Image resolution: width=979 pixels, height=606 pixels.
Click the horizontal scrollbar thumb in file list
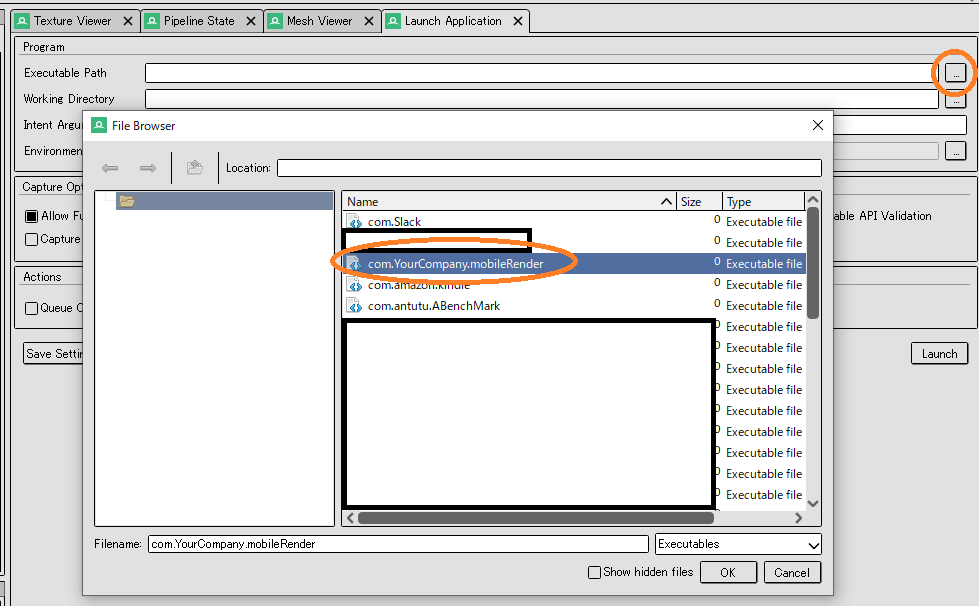click(536, 518)
